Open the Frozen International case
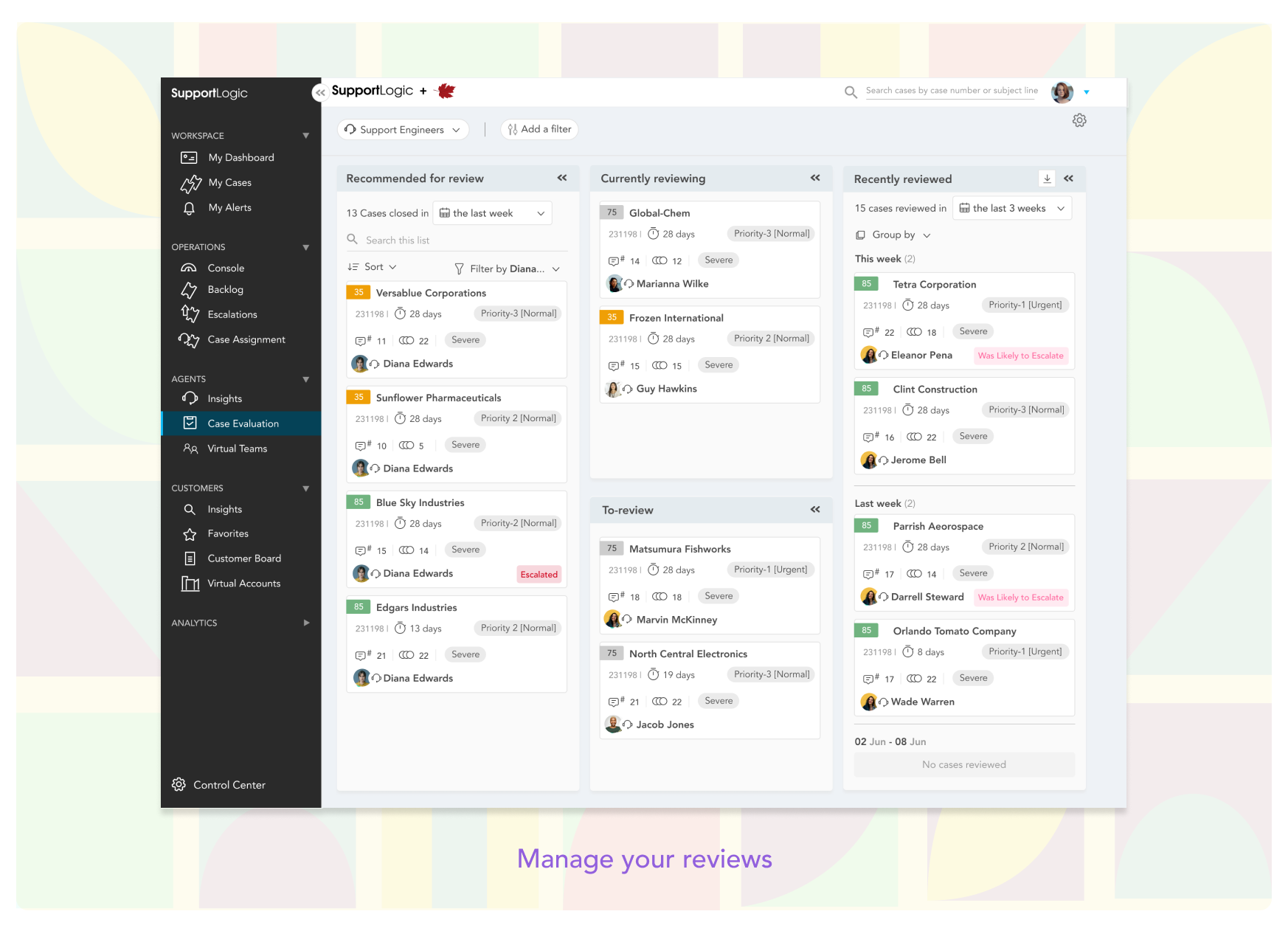1288x931 pixels. point(710,354)
